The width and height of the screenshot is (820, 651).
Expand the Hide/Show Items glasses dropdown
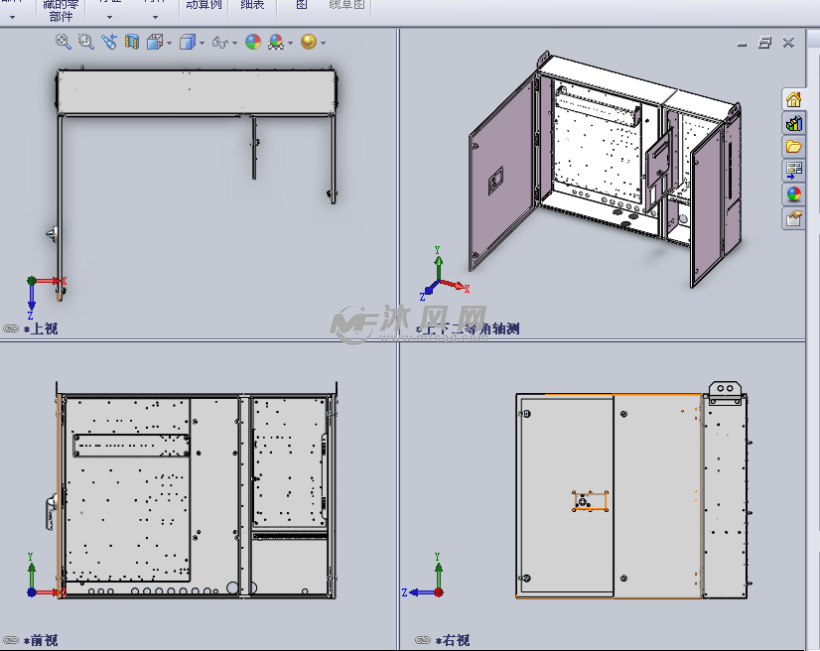click(x=234, y=43)
